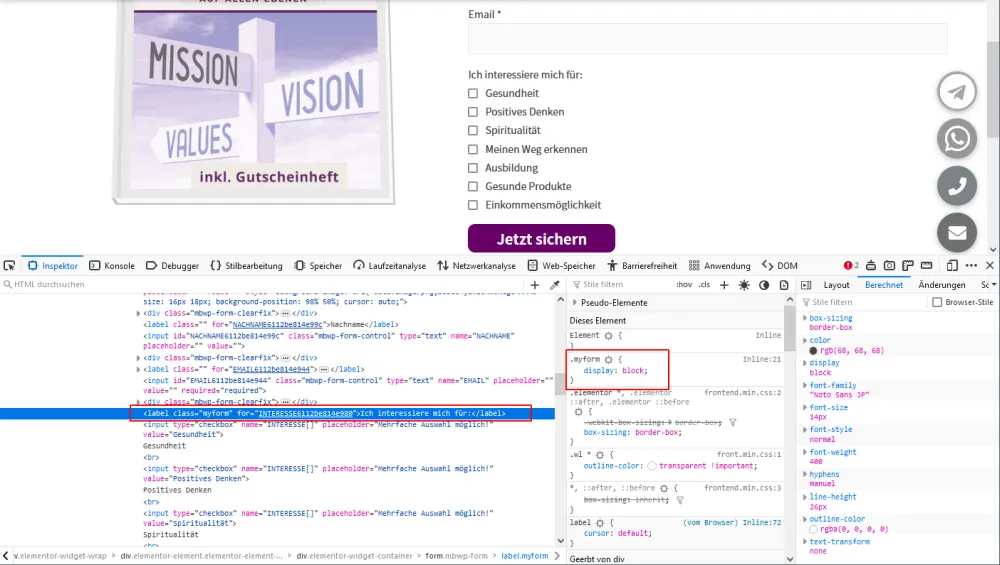The height and width of the screenshot is (565, 1000).
Task: Check the Meinen Weg erkennen checkbox
Action: 473,149
